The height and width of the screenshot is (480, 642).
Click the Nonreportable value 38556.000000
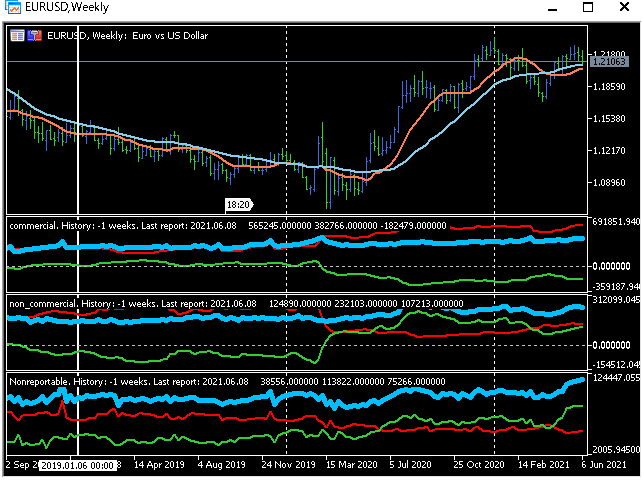289,382
